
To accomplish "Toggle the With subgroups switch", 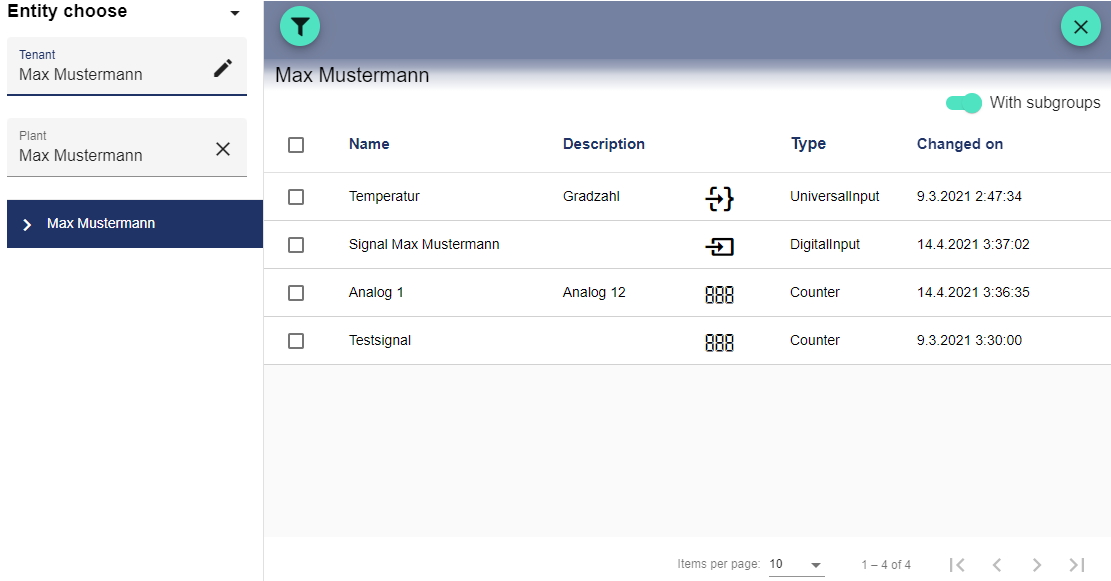I will coord(964,103).
